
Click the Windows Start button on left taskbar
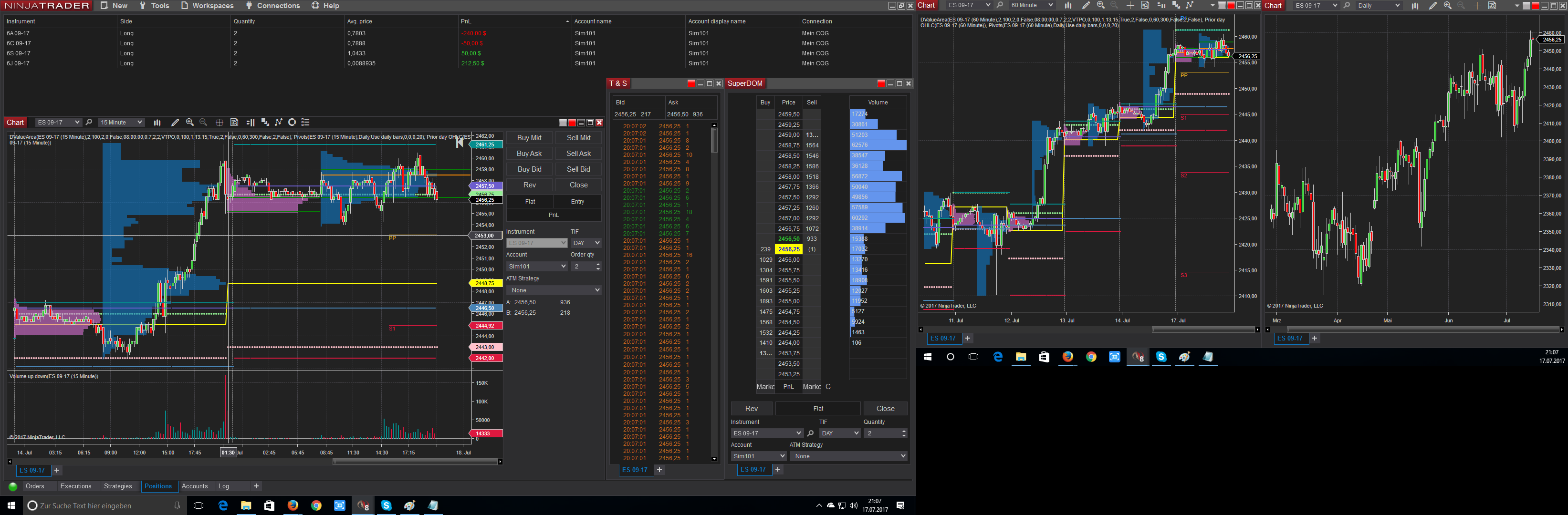click(x=11, y=505)
